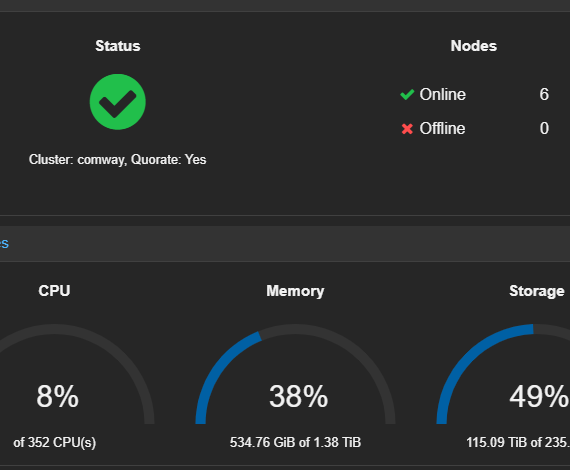Click the 'of 352 CPU(s)' text
The width and height of the screenshot is (570, 470).
(x=55, y=442)
